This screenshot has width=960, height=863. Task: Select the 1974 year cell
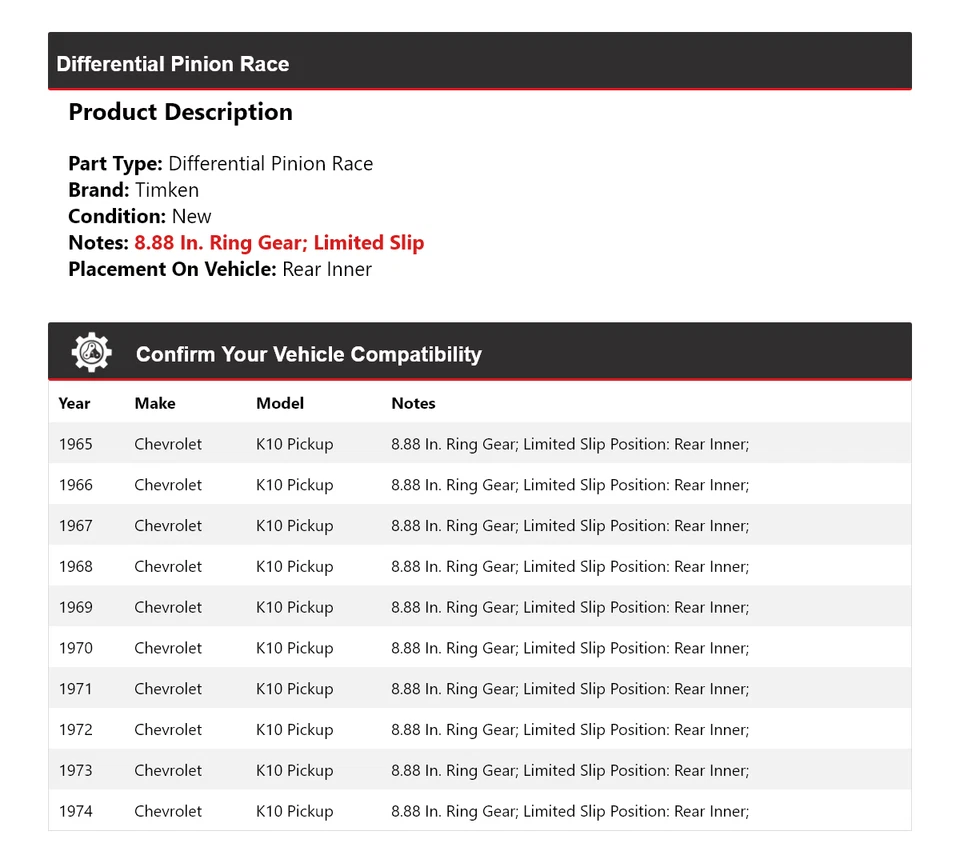[75, 811]
